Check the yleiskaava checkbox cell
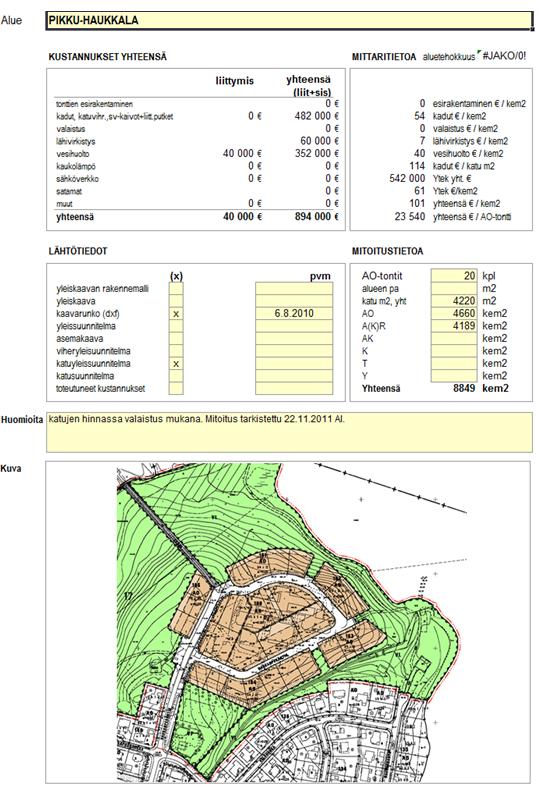This screenshot has height=788, width=538. 176,301
